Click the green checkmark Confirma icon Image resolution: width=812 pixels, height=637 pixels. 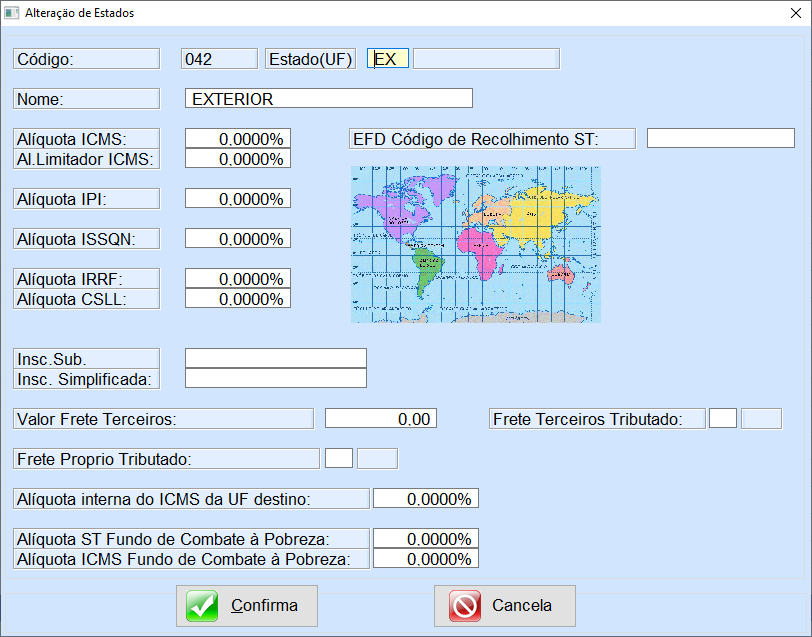[202, 606]
